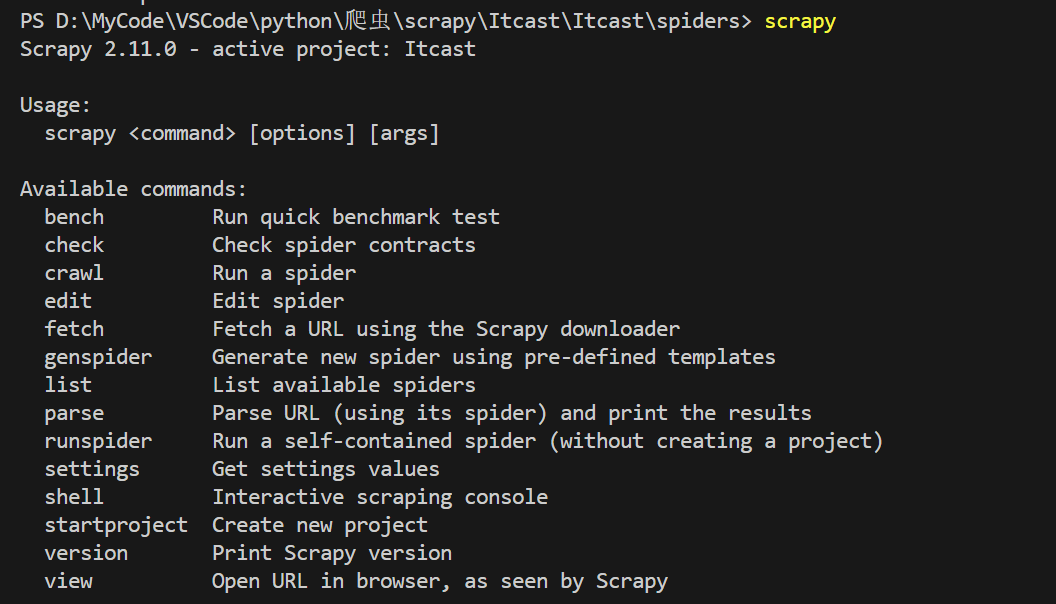Click the 'crawl' command name
The image size is (1056, 604).
click(x=74, y=273)
